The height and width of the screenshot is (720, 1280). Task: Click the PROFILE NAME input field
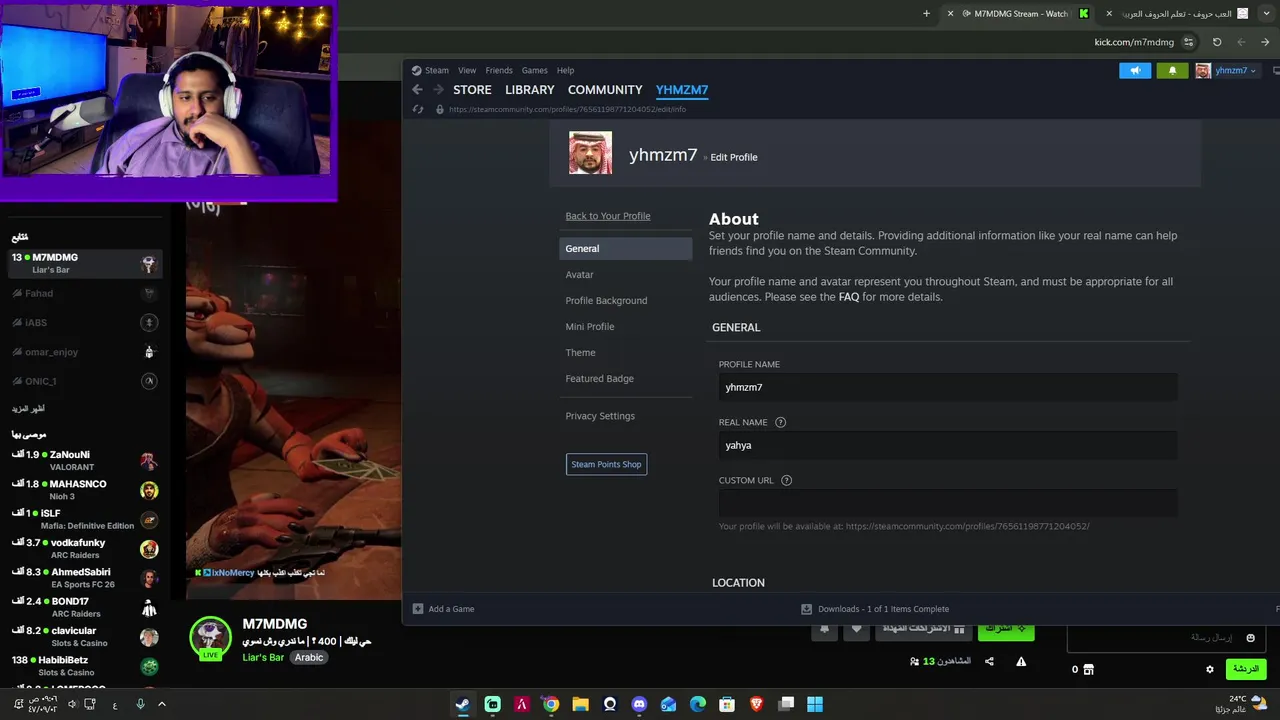[x=947, y=387]
